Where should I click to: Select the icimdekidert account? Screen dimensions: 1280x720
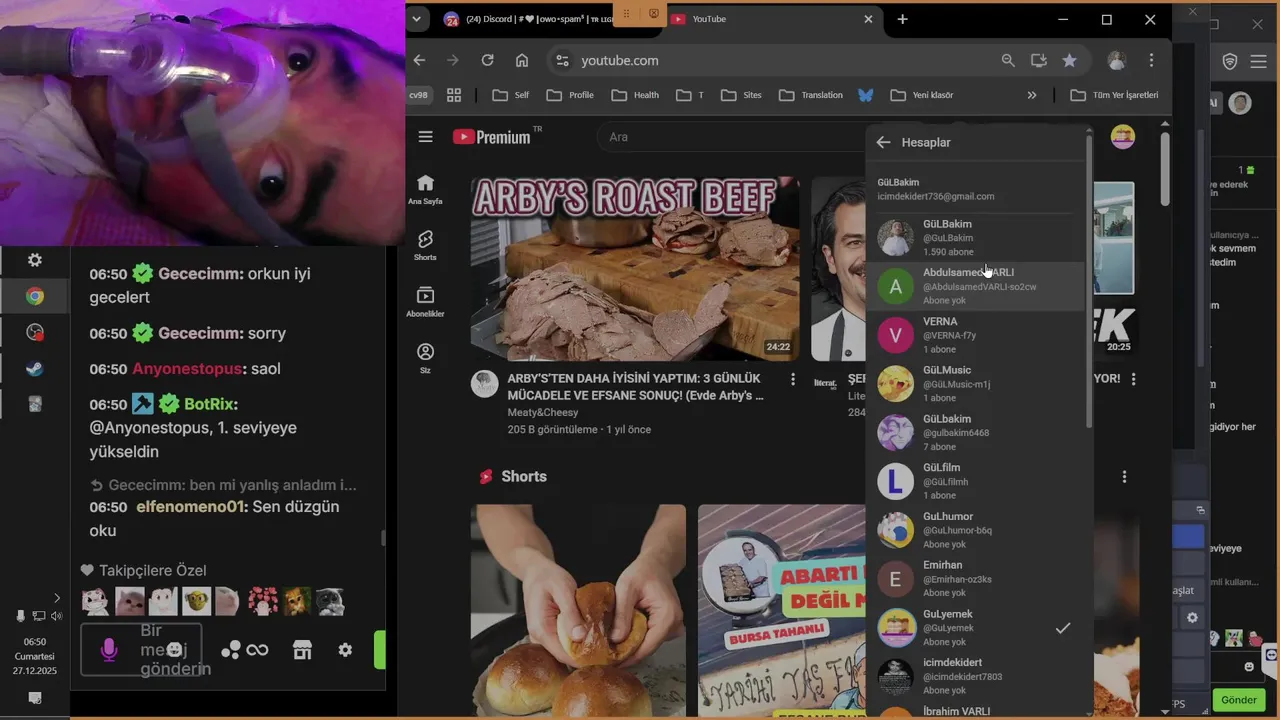975,676
